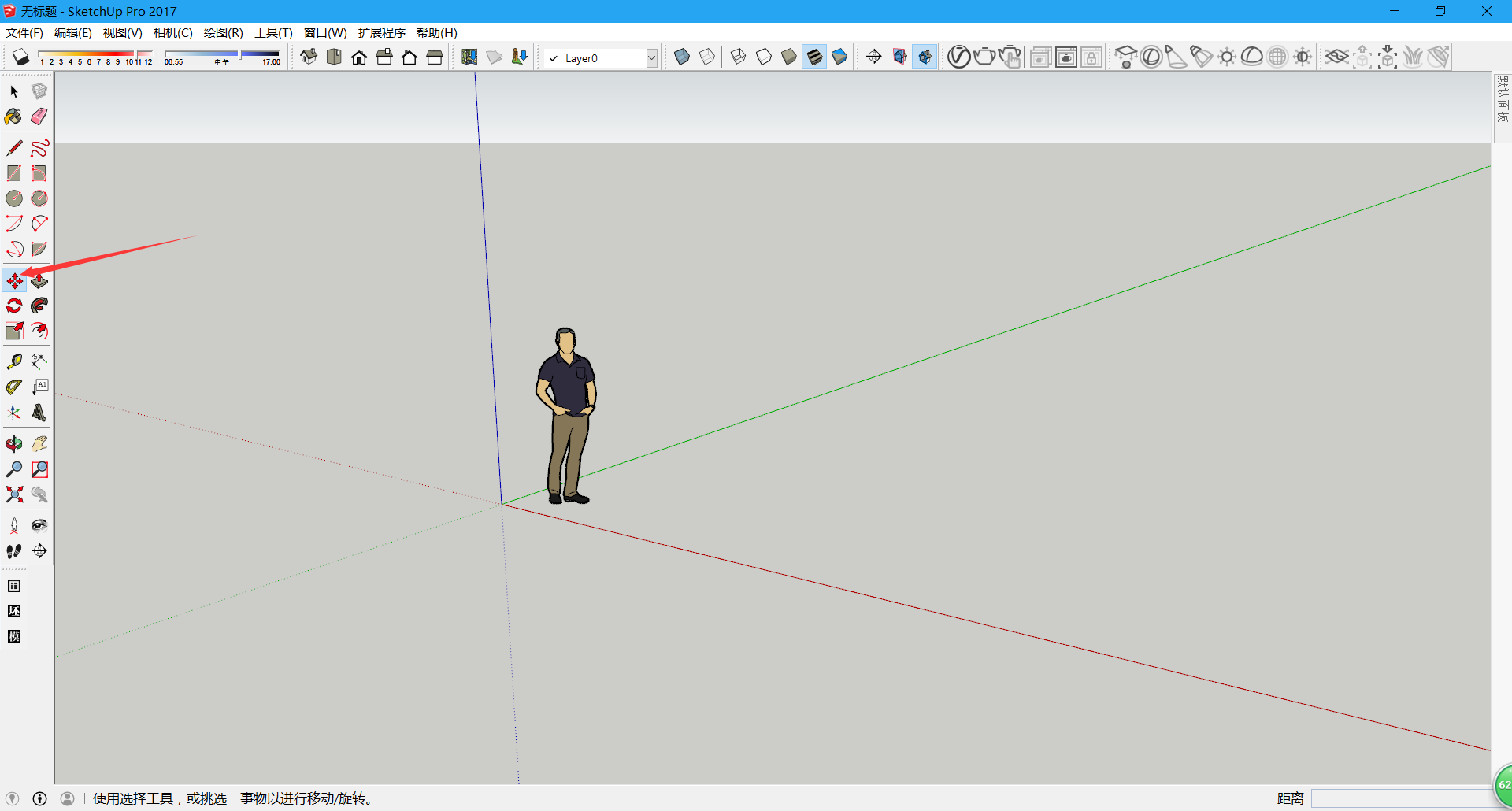Switch to Front view house icon
The image size is (1512, 811).
click(359, 57)
